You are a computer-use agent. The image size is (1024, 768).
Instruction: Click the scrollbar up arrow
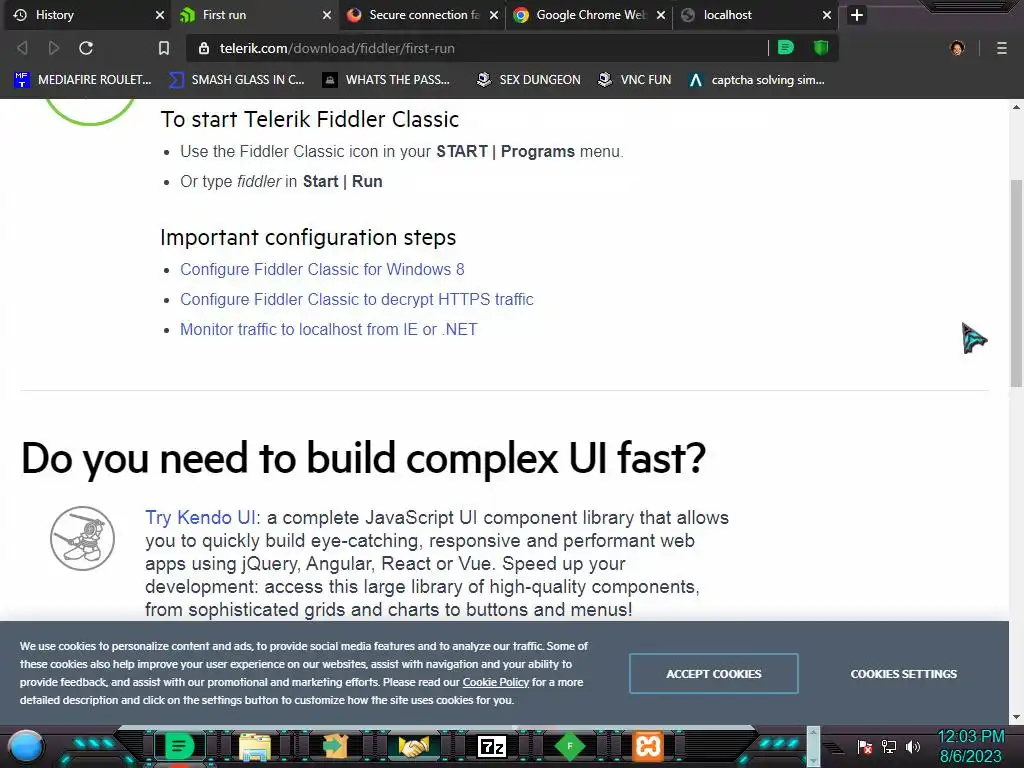(x=1016, y=106)
